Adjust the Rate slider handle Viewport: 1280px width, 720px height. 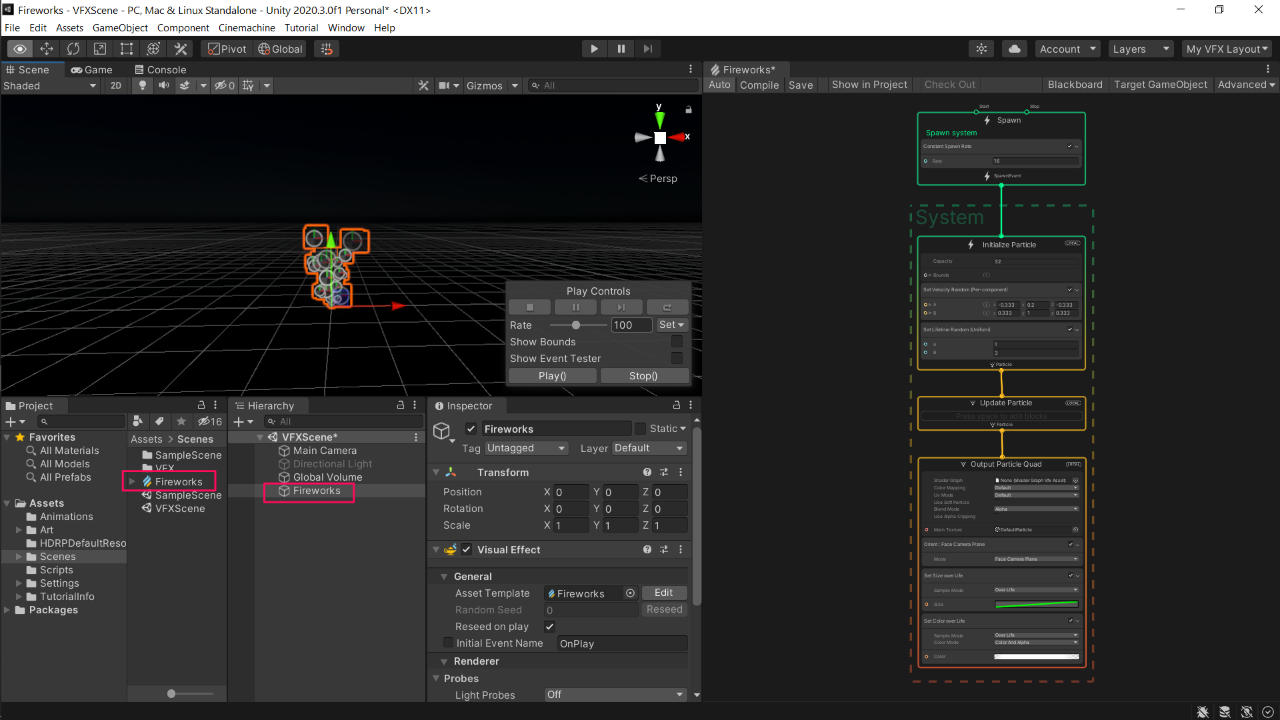pyautogui.click(x=576, y=325)
